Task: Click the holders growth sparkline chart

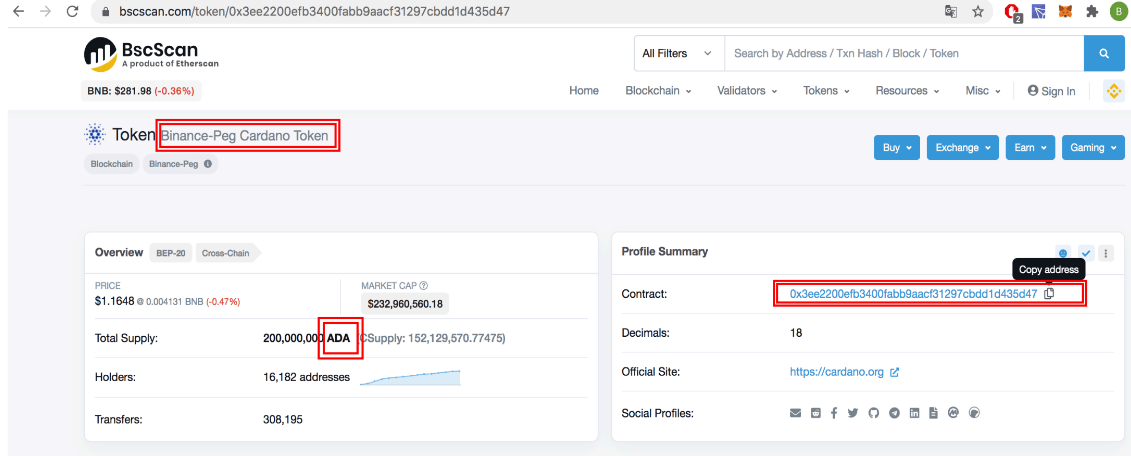Action: (x=410, y=377)
